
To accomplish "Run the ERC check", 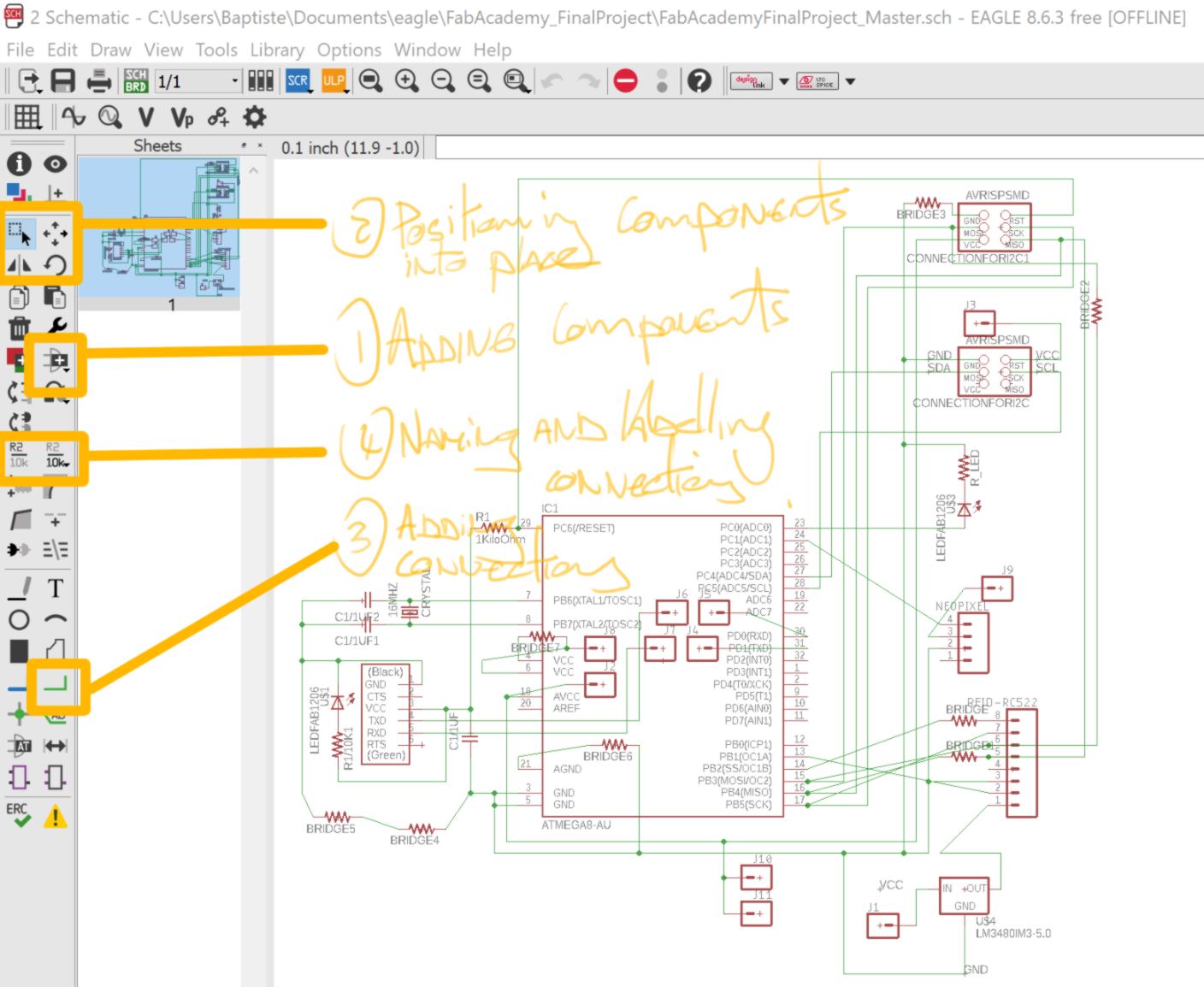I will (19, 814).
